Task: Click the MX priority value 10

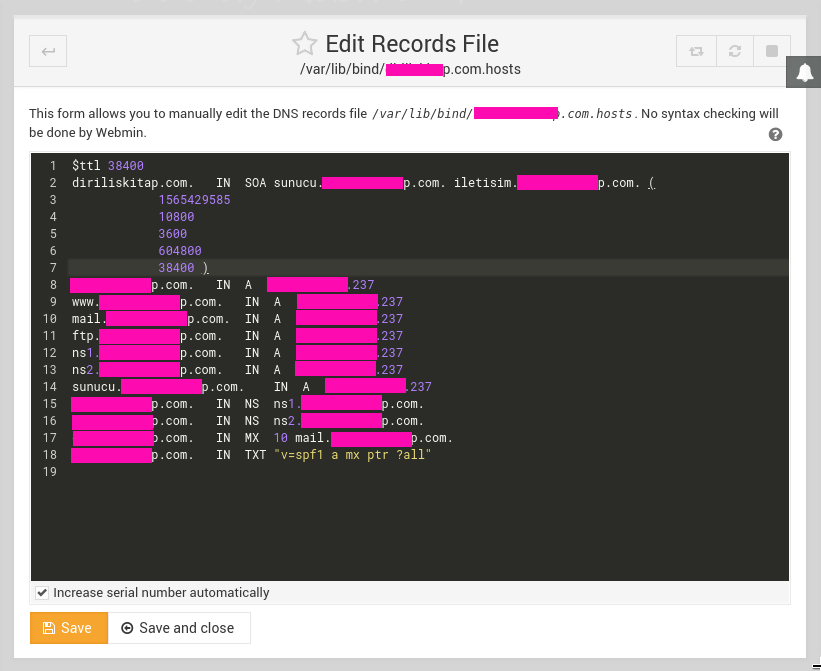Action: coord(280,437)
